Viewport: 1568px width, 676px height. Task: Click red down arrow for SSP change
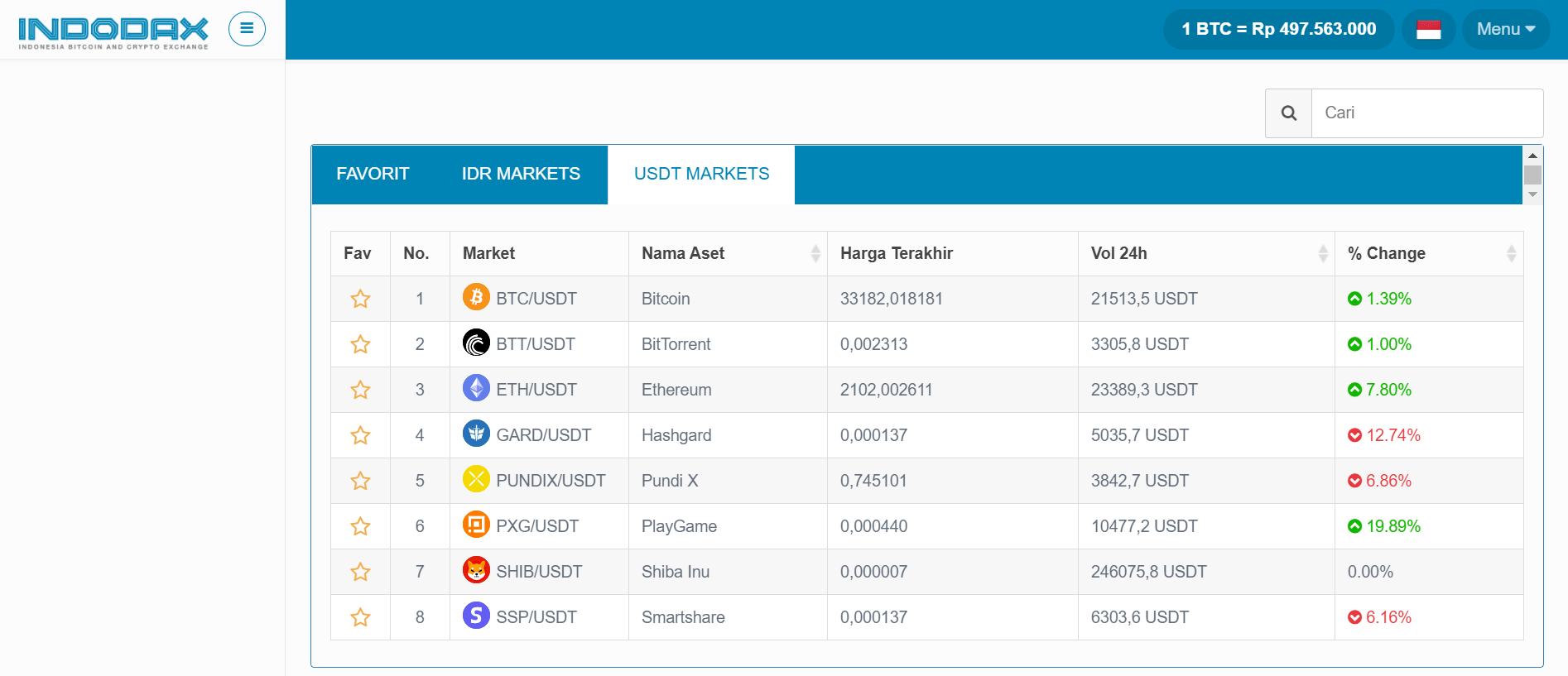[x=1354, y=617]
